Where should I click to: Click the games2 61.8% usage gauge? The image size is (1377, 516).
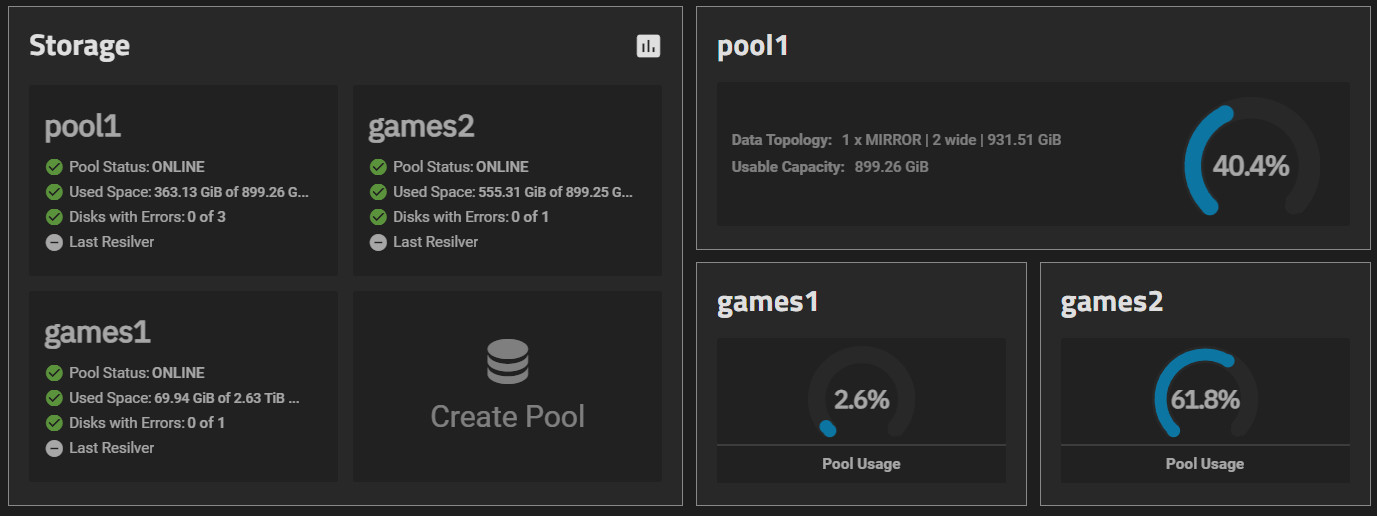(x=1205, y=393)
